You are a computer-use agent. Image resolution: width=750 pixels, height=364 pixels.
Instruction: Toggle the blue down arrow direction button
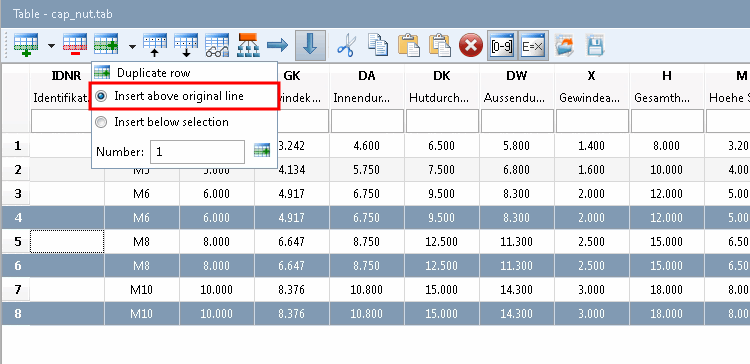pos(310,45)
